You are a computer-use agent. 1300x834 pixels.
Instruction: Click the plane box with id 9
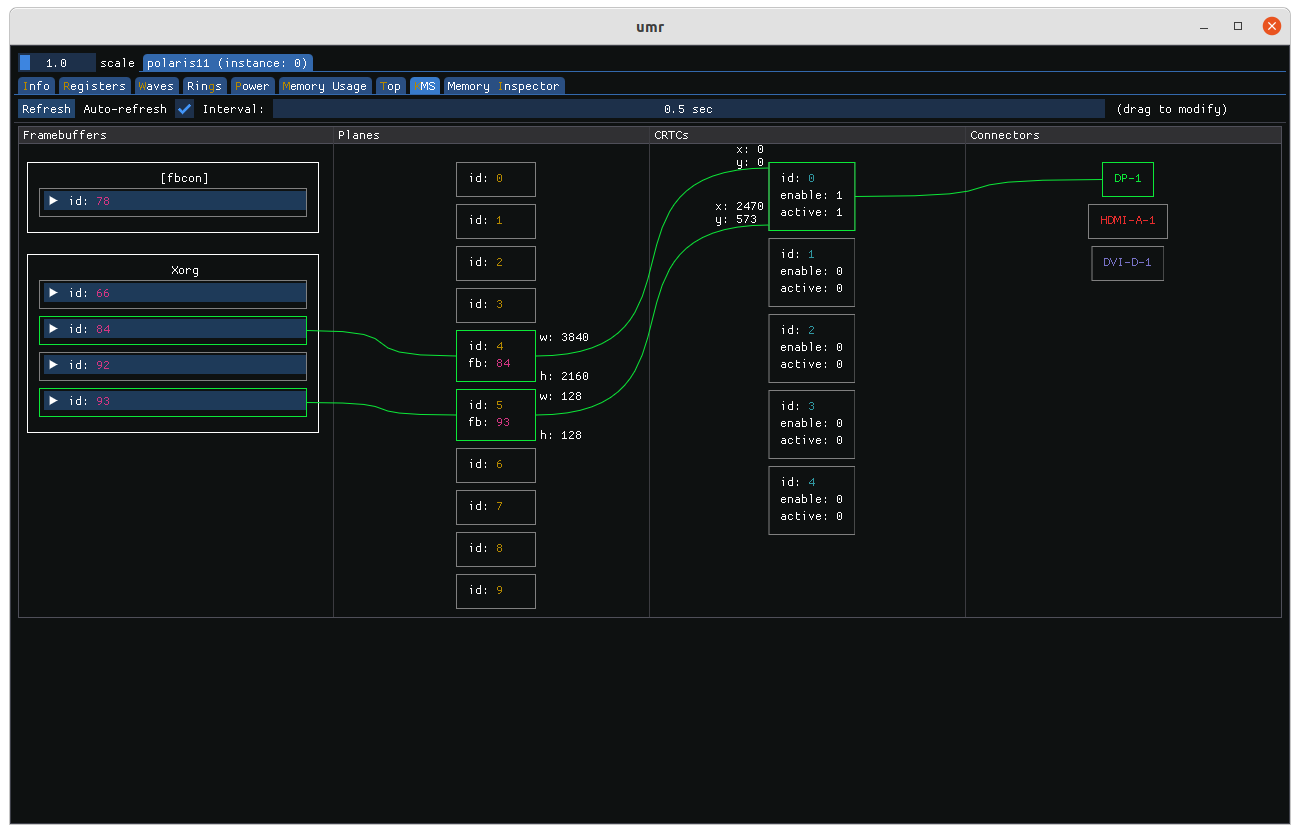pyautogui.click(x=496, y=591)
